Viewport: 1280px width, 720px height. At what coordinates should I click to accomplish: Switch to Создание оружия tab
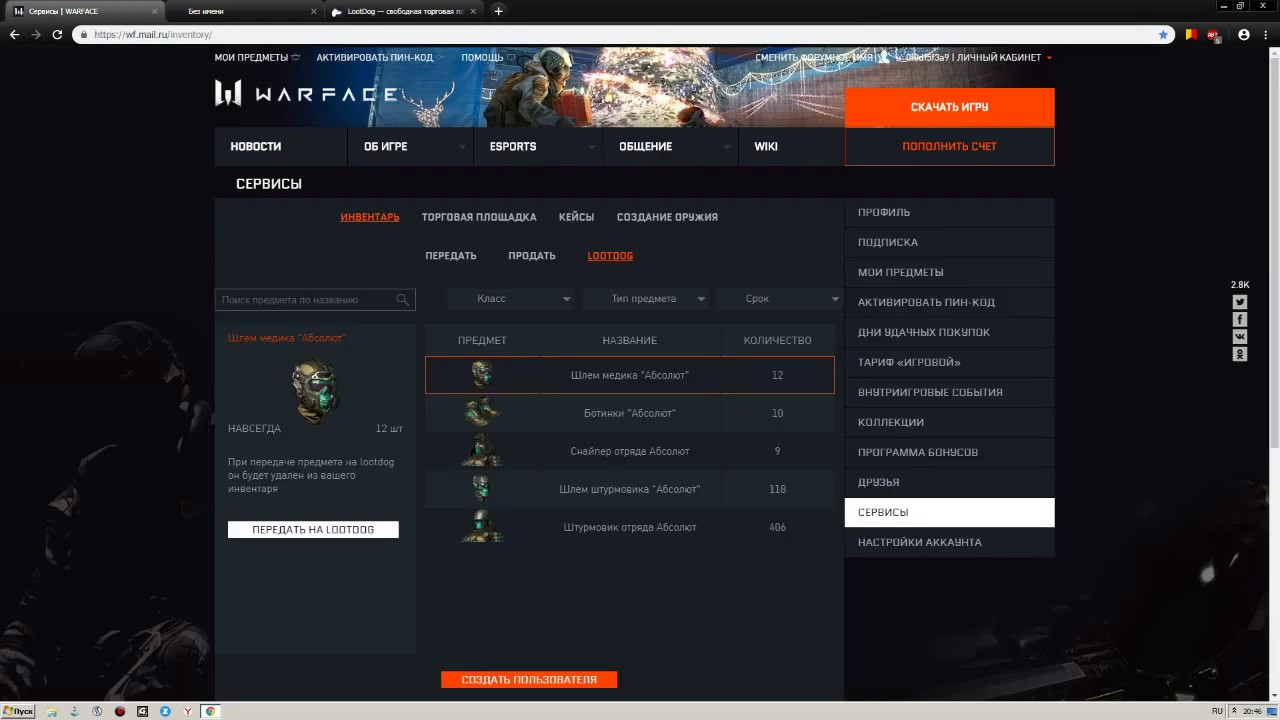coord(667,217)
